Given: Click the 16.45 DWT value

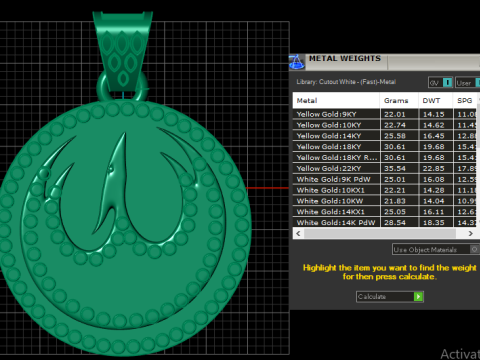Looking at the screenshot, I should tap(434, 136).
